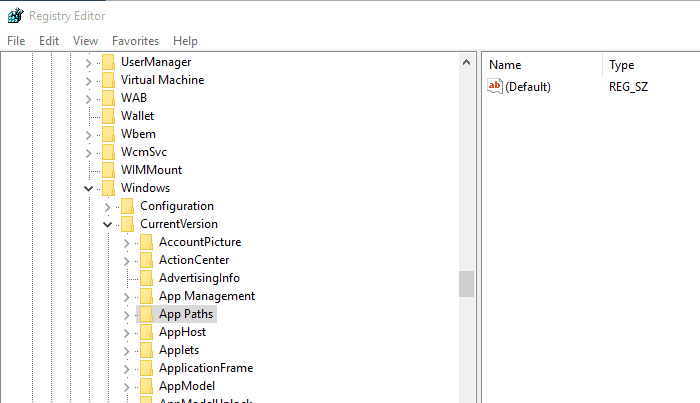Expand the Configuration key
This screenshot has height=403, width=700.
coord(108,207)
